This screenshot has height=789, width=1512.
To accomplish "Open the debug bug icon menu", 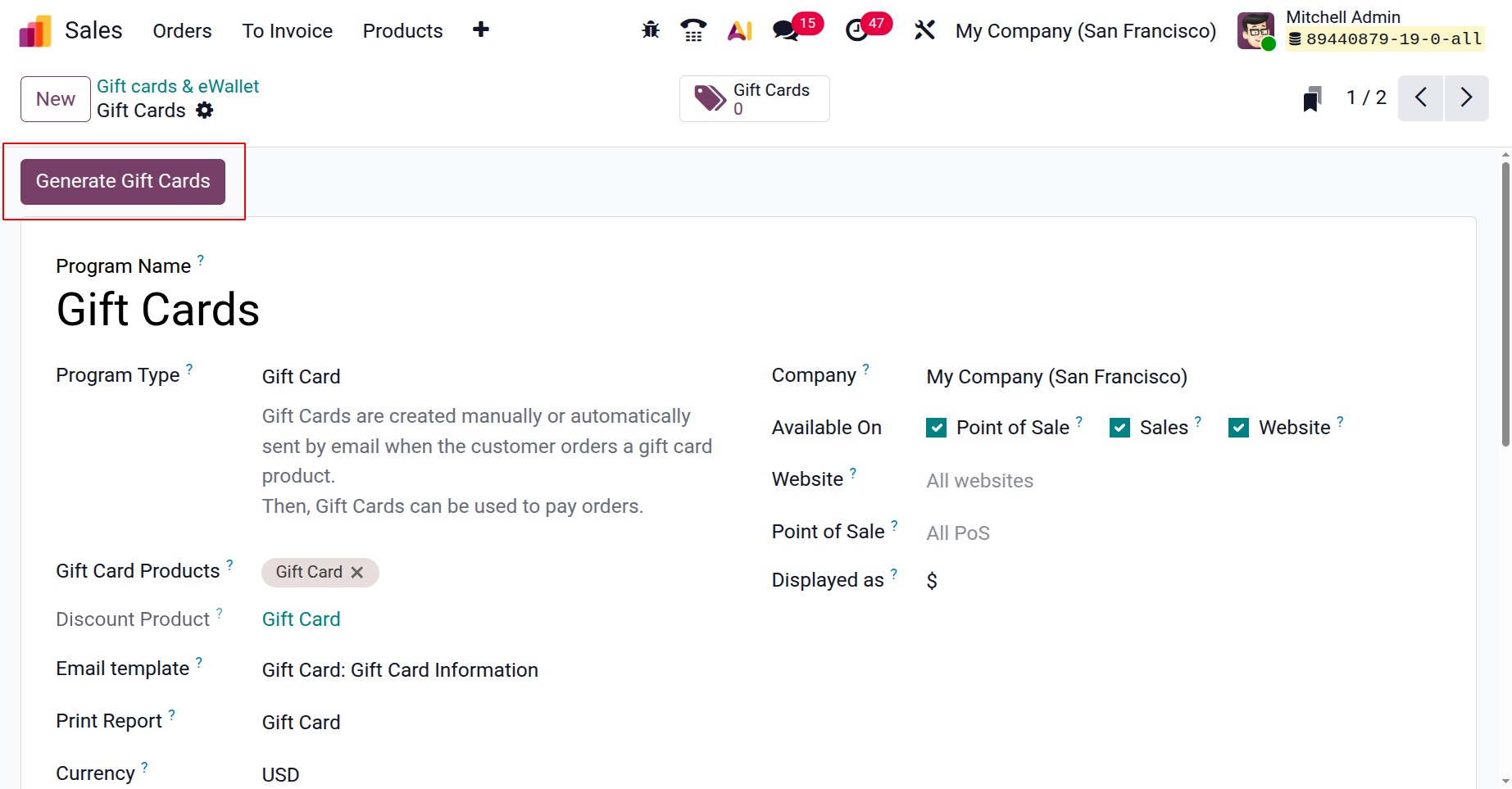I will point(651,30).
